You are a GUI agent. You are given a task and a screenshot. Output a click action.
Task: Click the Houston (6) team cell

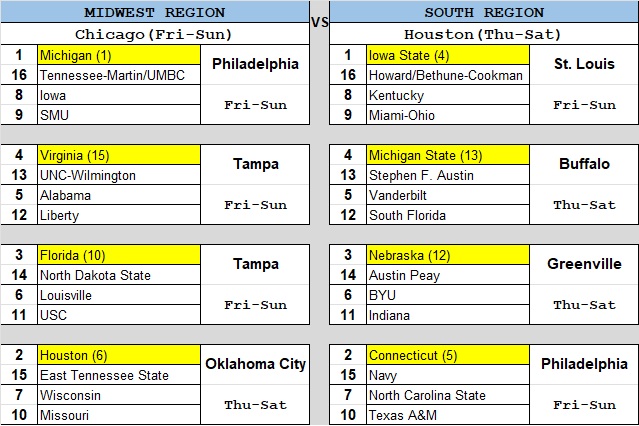pos(119,355)
